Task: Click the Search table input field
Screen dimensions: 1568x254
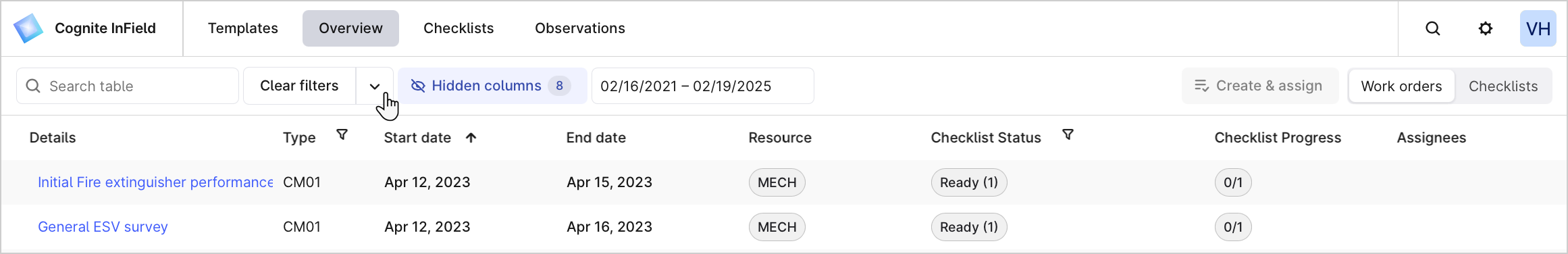Action: 128,86
